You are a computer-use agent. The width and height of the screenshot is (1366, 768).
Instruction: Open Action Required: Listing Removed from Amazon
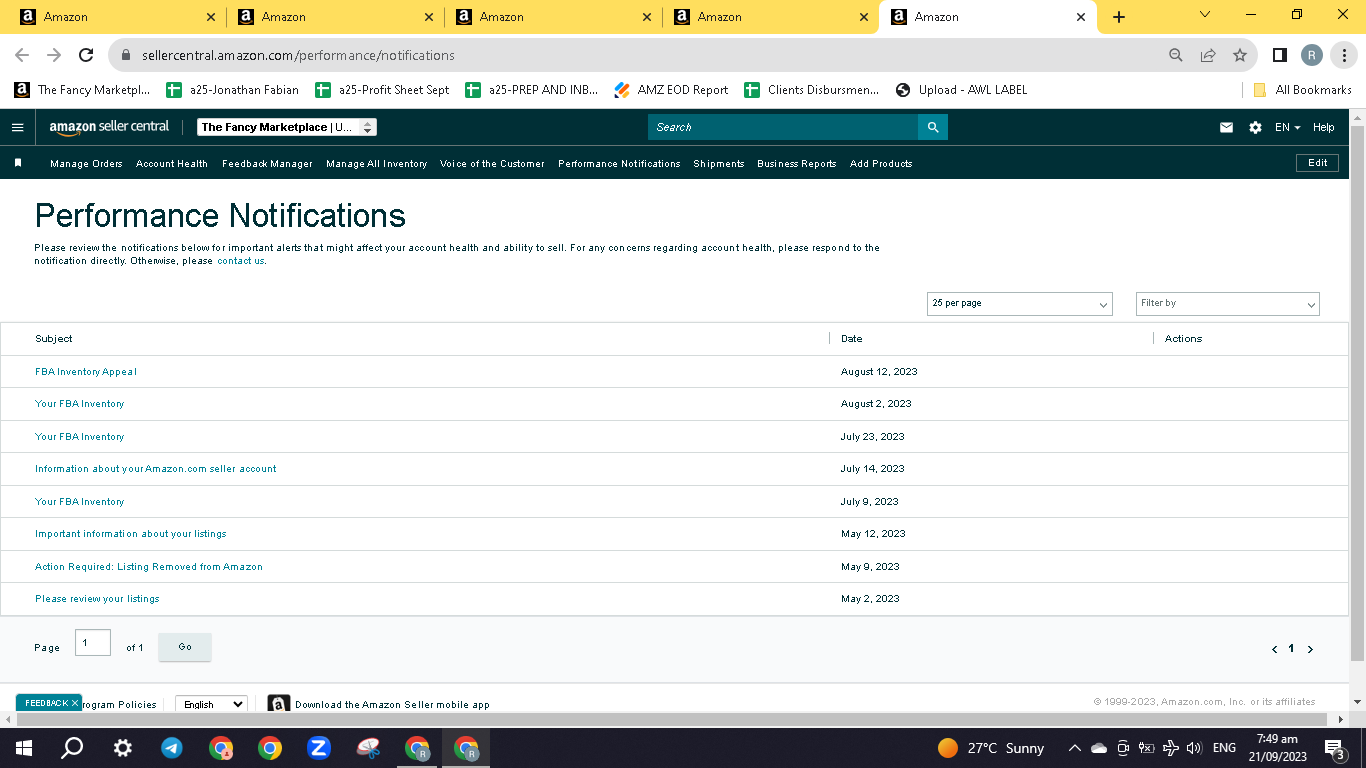point(149,567)
